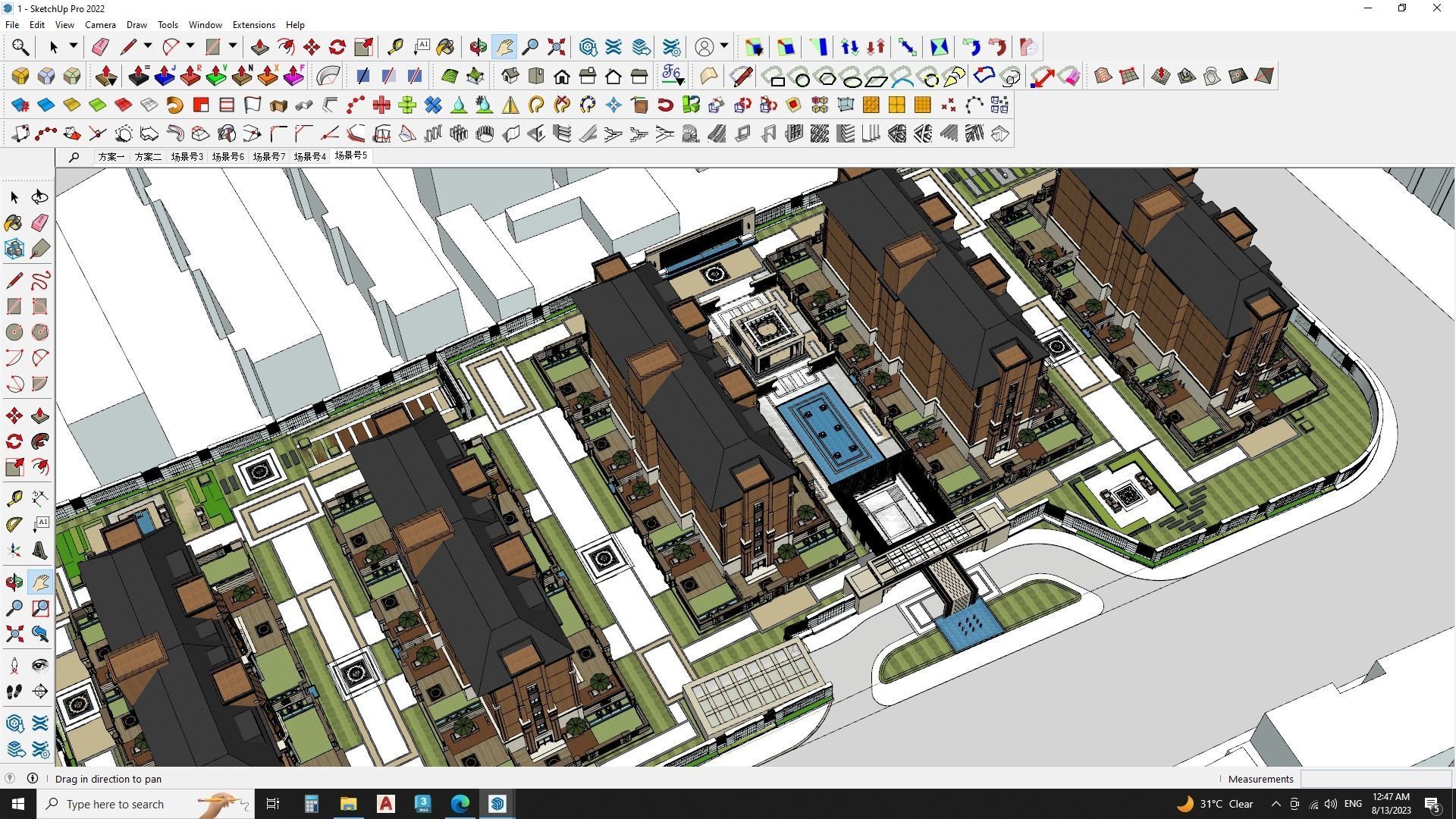Image resolution: width=1456 pixels, height=819 pixels.
Task: Expand the Line tool dropdown arrow
Action: tap(147, 46)
